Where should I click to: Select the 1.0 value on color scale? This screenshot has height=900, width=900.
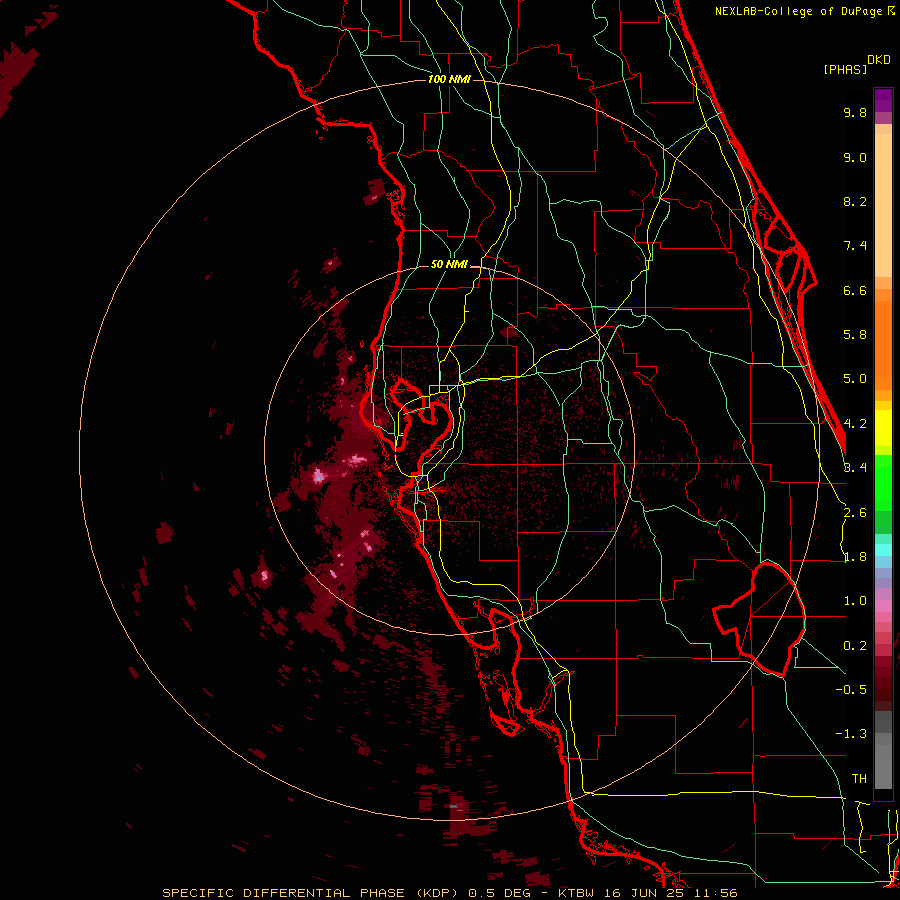coord(855,601)
